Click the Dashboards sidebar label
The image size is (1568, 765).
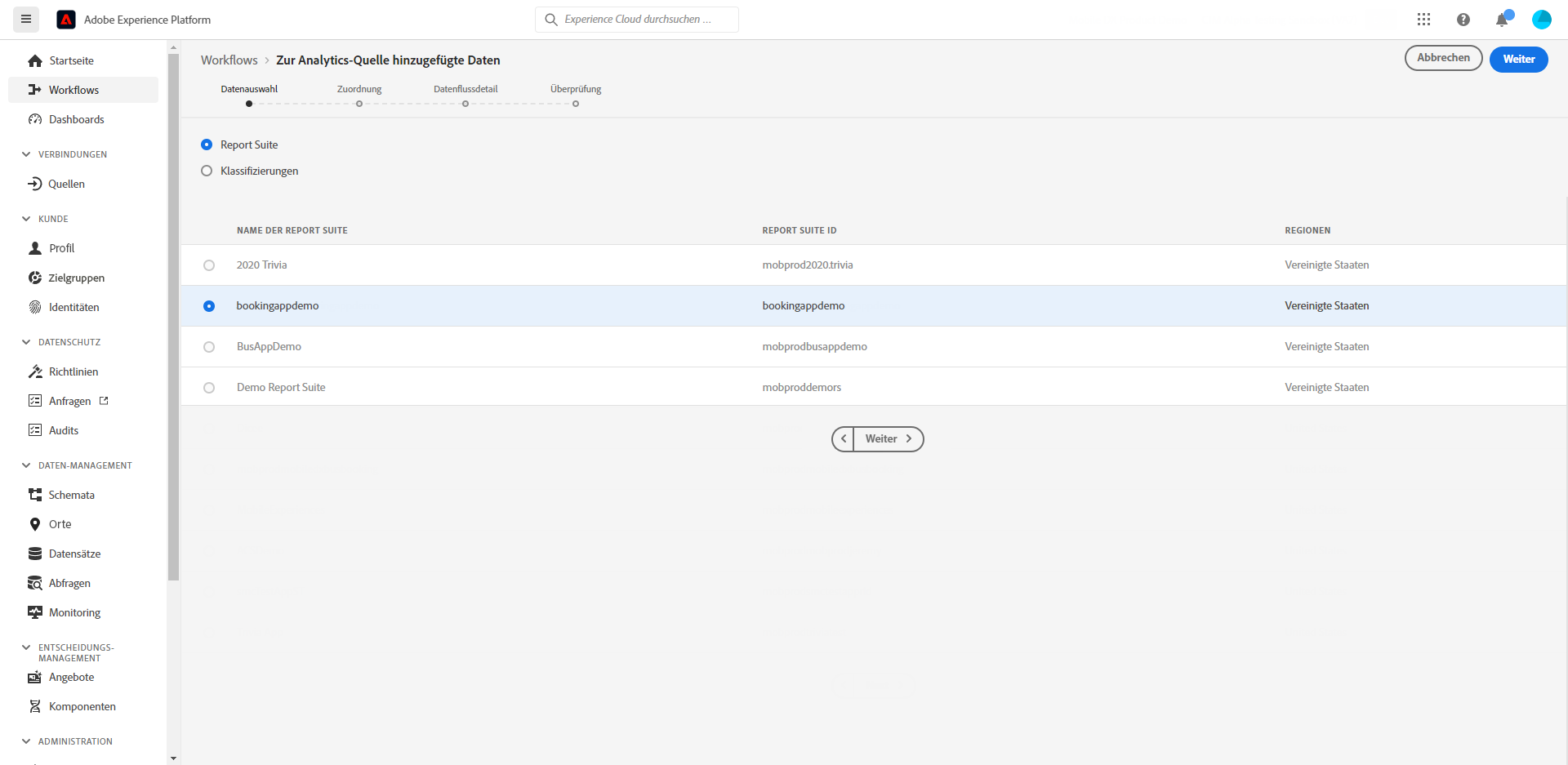click(77, 119)
